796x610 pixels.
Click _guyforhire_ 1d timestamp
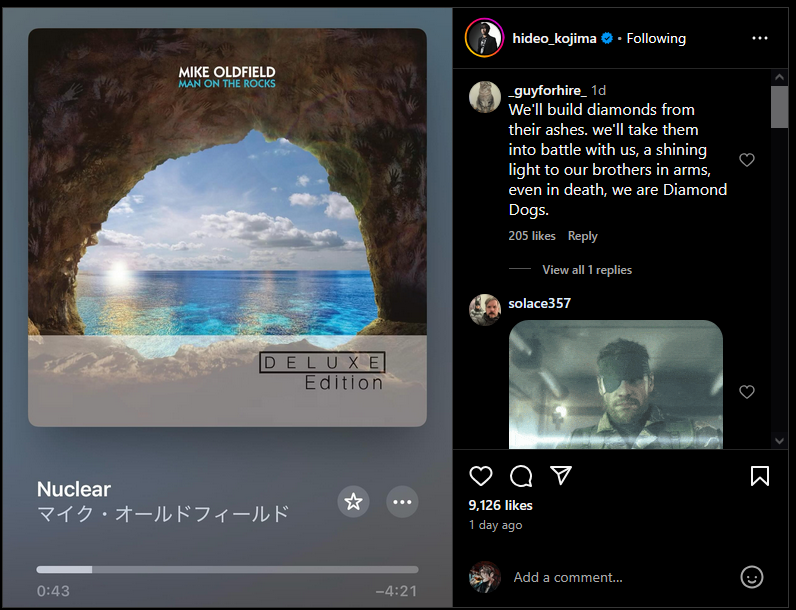click(x=599, y=90)
